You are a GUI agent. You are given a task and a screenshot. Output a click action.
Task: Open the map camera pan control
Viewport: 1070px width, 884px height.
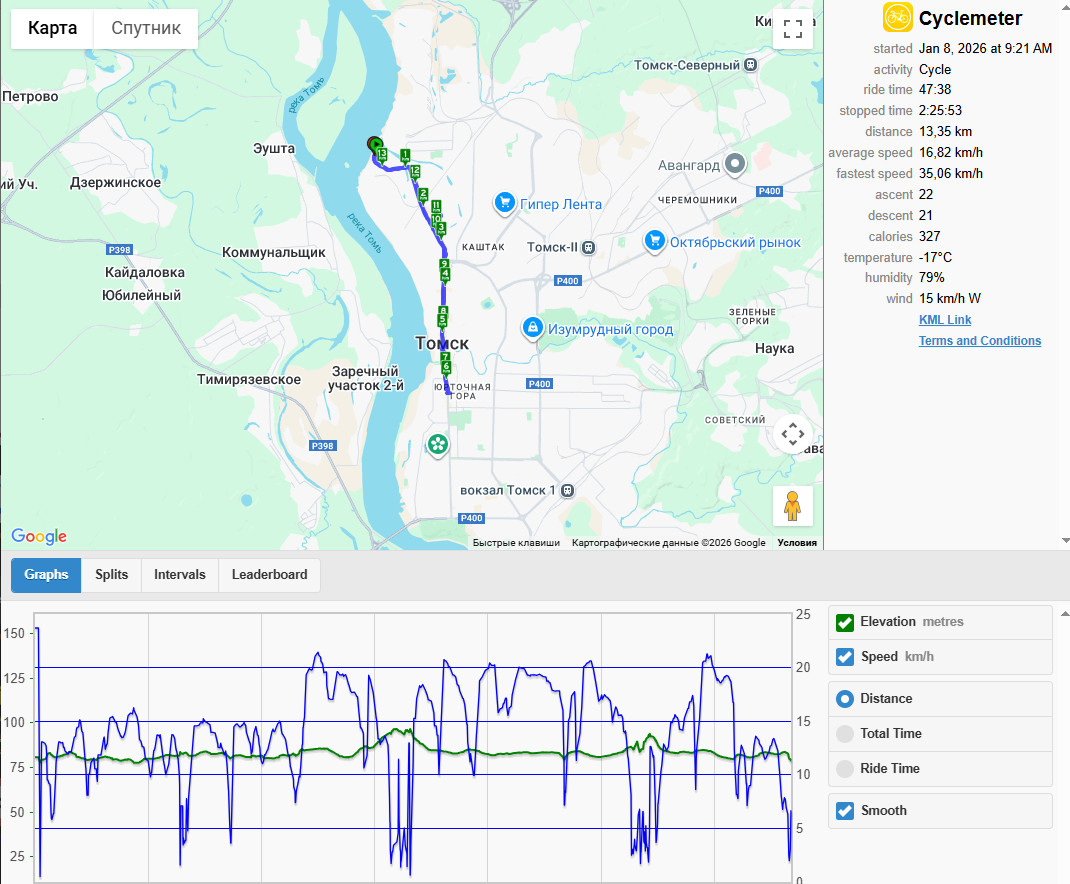point(792,434)
